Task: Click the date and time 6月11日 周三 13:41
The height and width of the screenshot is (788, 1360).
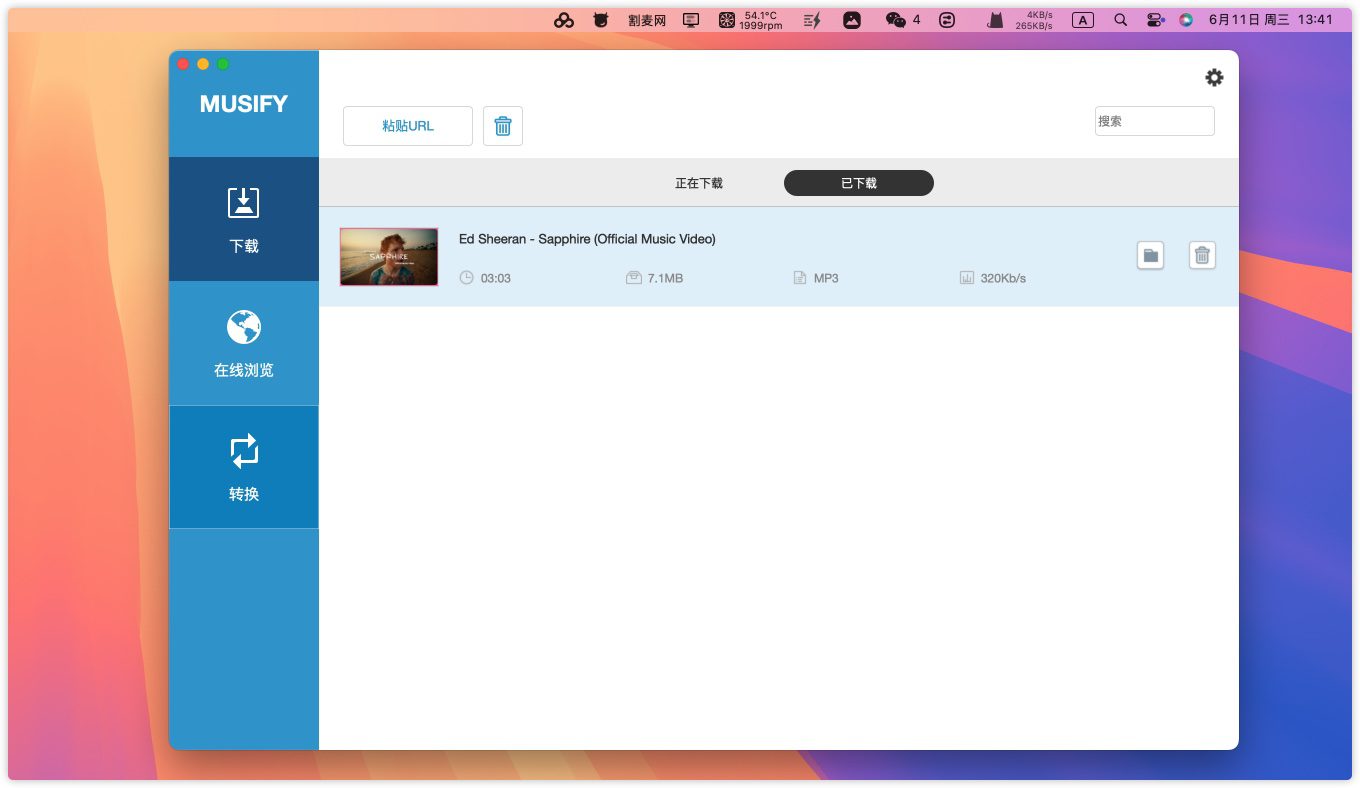Action: [1271, 20]
